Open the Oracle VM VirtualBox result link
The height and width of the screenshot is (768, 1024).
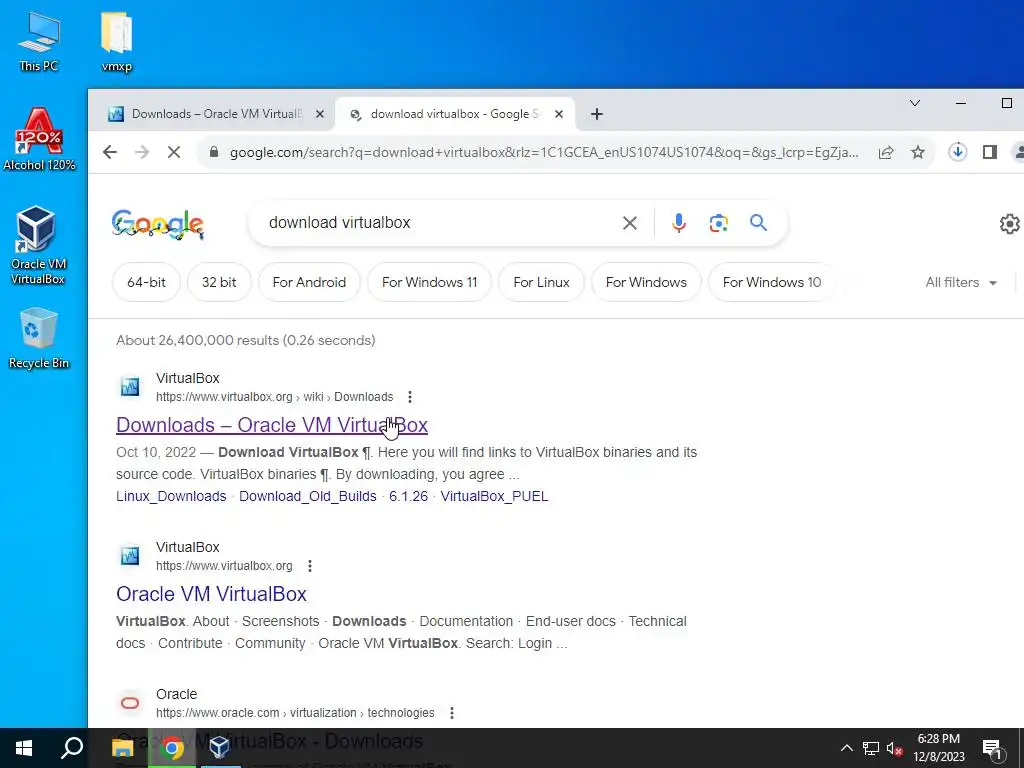click(211, 594)
